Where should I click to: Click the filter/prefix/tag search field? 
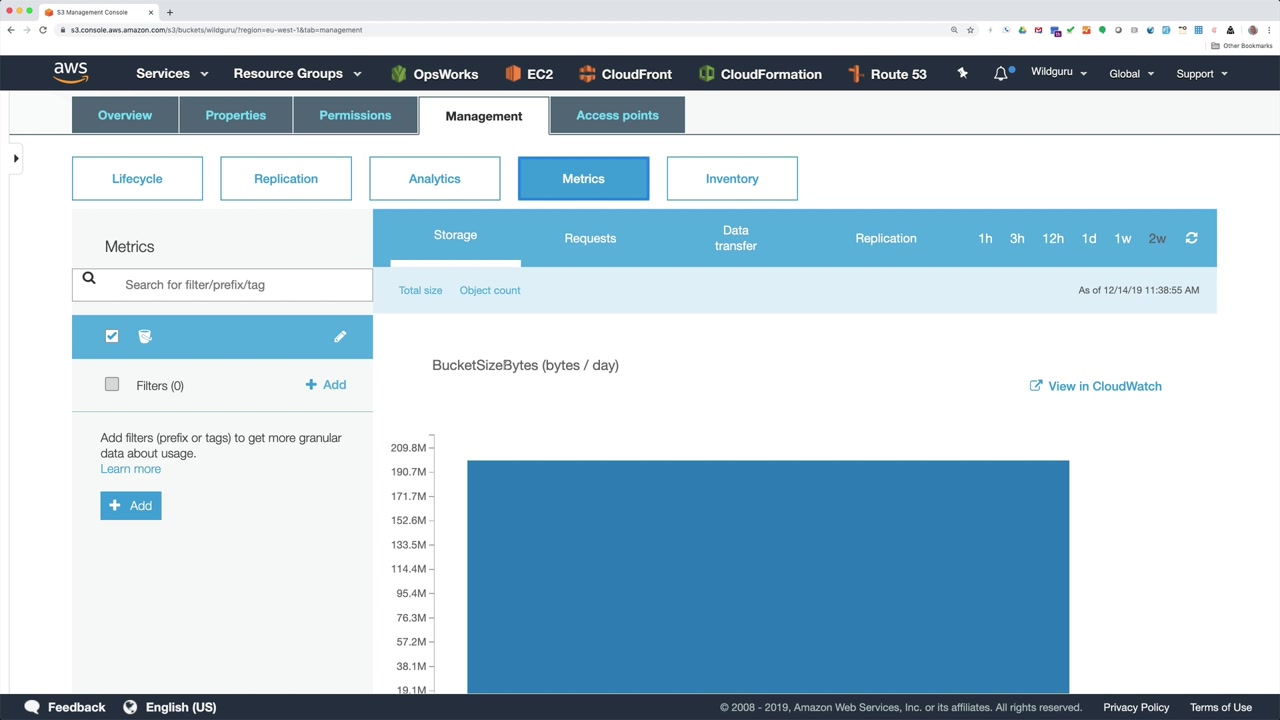click(222, 284)
